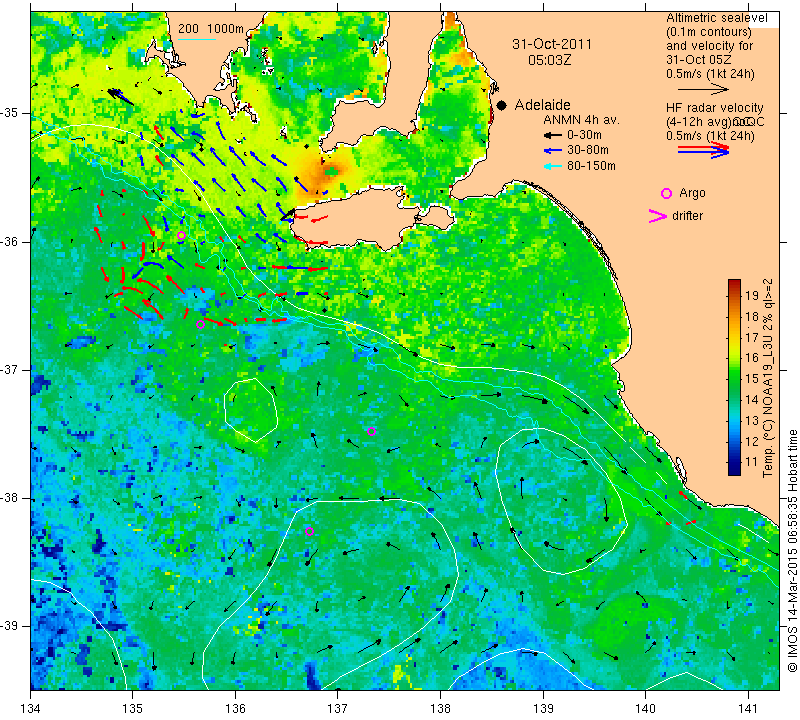Screen dimensions: 800x720
Task: Click the 19 value on temperature scale
Action: point(752,295)
